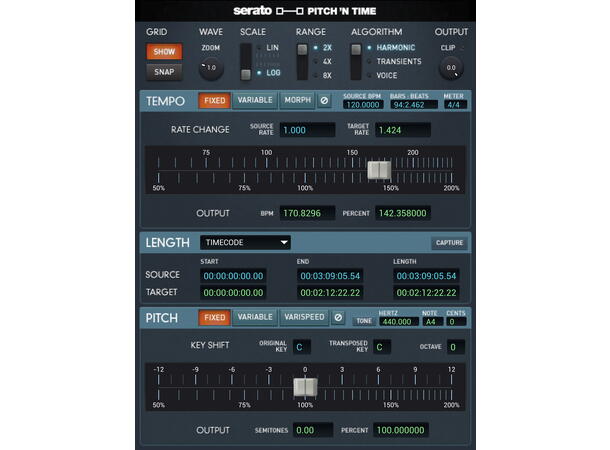Click the source END timecode 00:03:09:05.54
Viewport: 610px width, 450px height.
(x=330, y=276)
